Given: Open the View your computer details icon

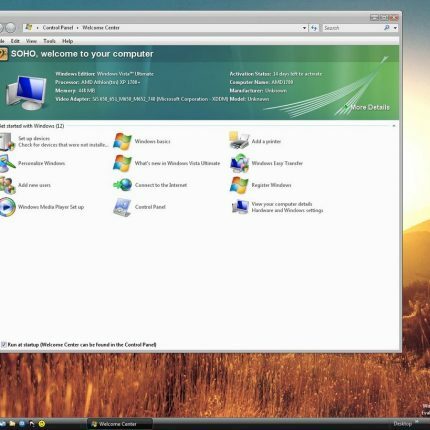Looking at the screenshot, I should click(x=240, y=207).
